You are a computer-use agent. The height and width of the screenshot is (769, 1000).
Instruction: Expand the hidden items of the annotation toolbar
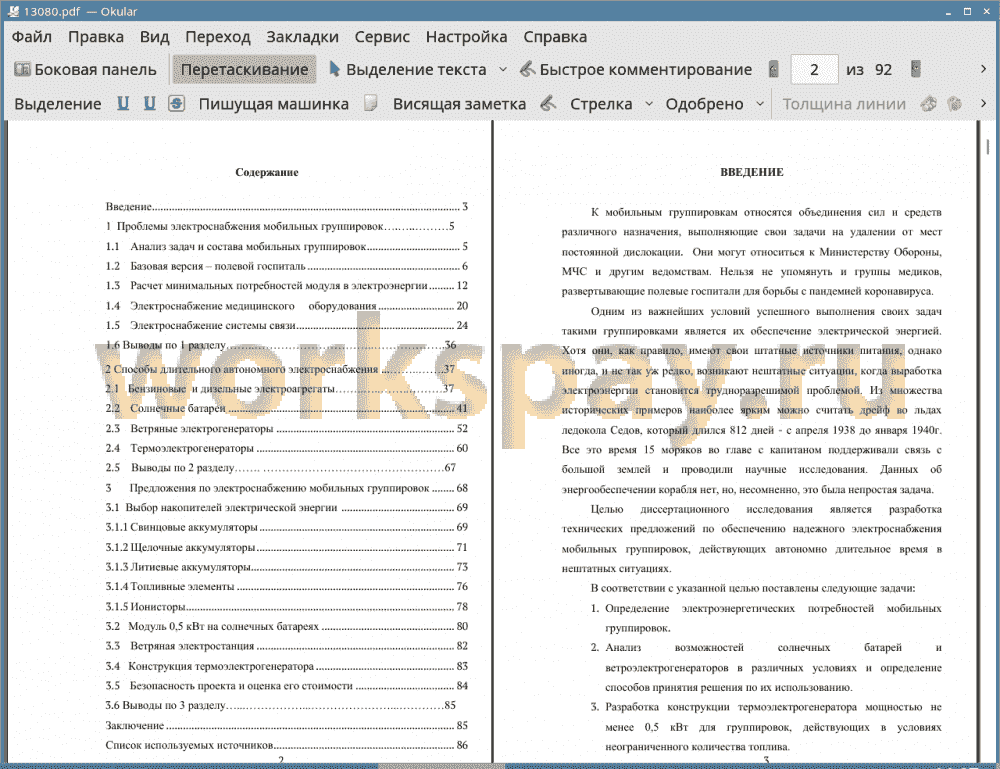pos(983,103)
